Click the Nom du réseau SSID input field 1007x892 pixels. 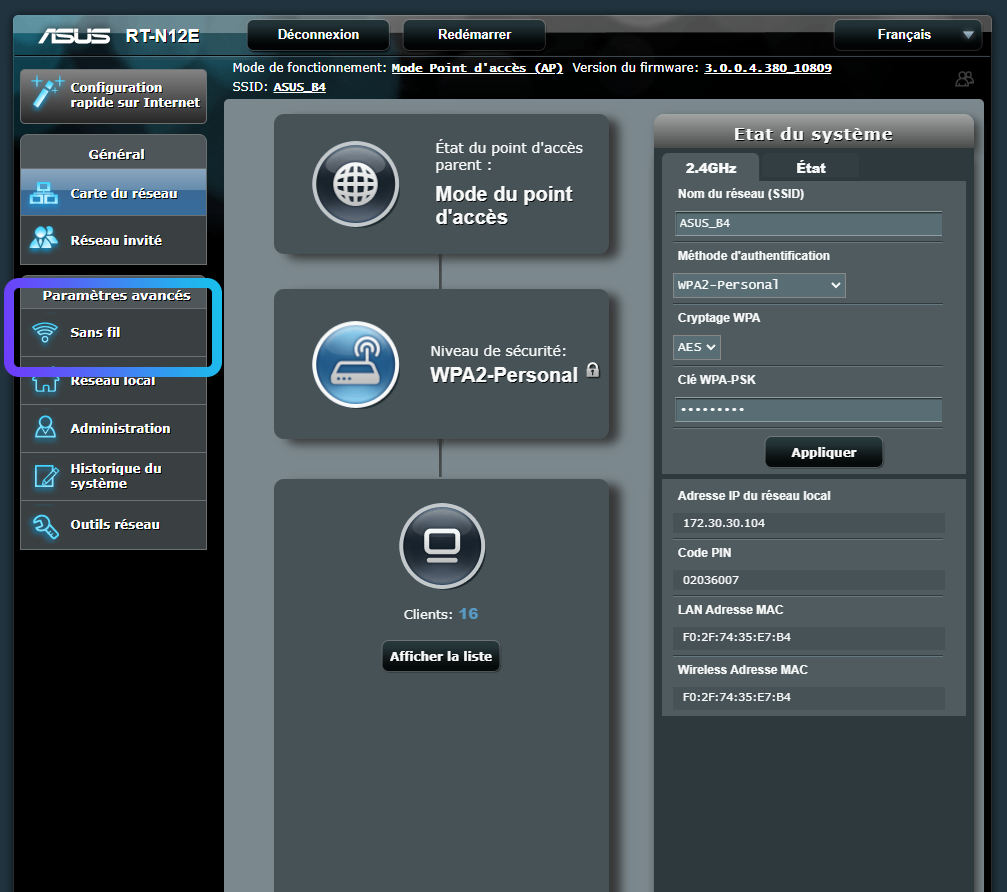[808, 223]
